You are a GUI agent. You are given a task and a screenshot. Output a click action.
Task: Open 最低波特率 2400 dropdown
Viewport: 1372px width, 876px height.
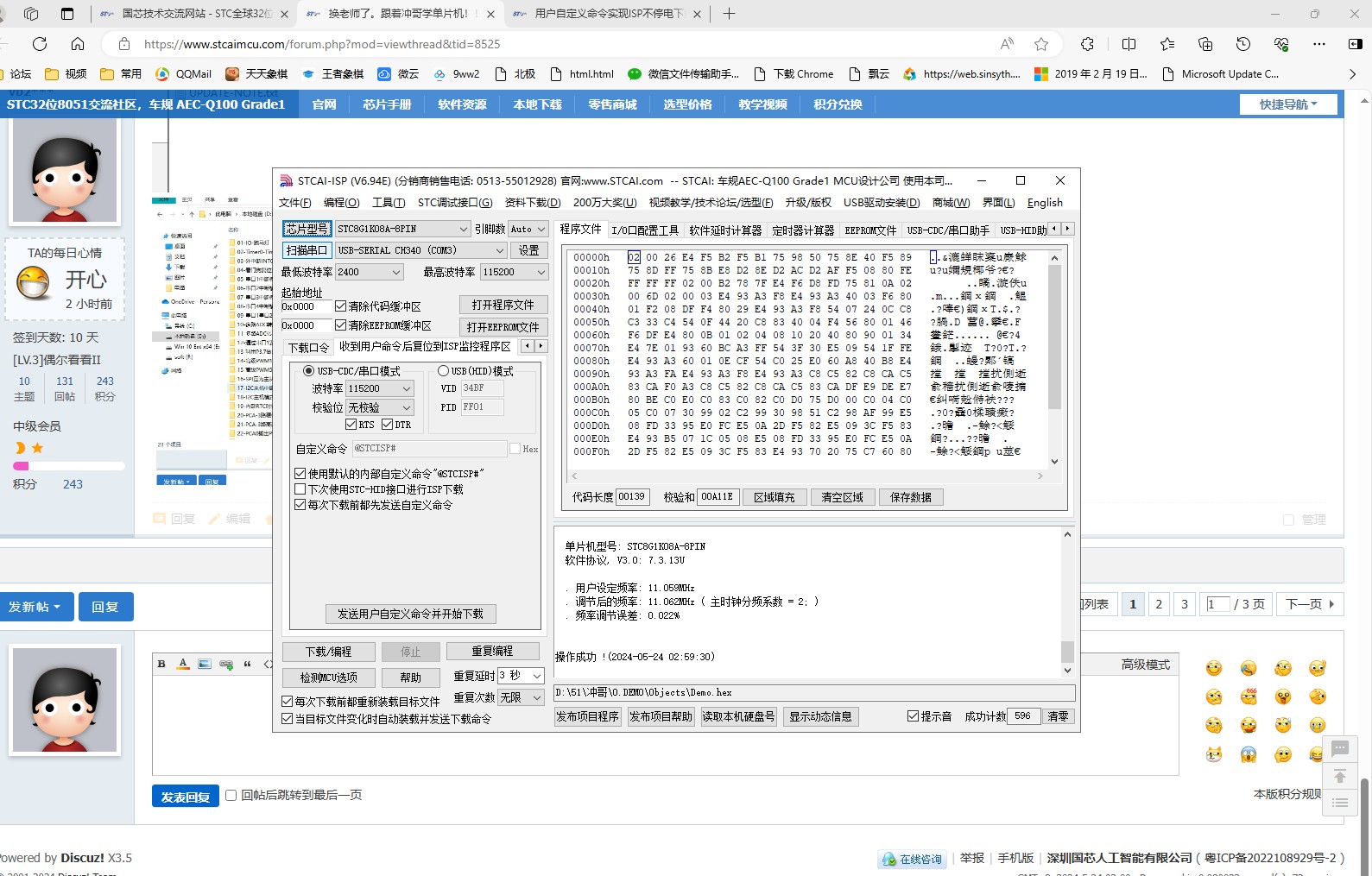370,272
